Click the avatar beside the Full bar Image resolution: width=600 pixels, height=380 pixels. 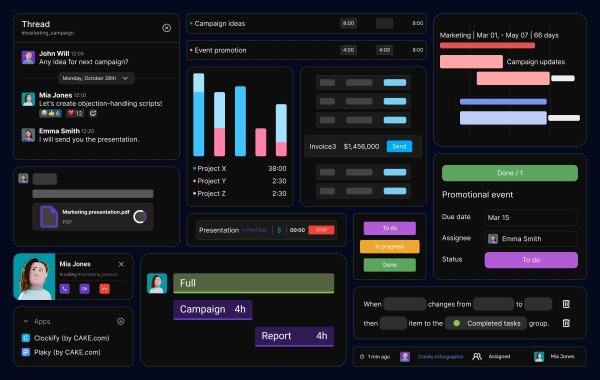[157, 283]
